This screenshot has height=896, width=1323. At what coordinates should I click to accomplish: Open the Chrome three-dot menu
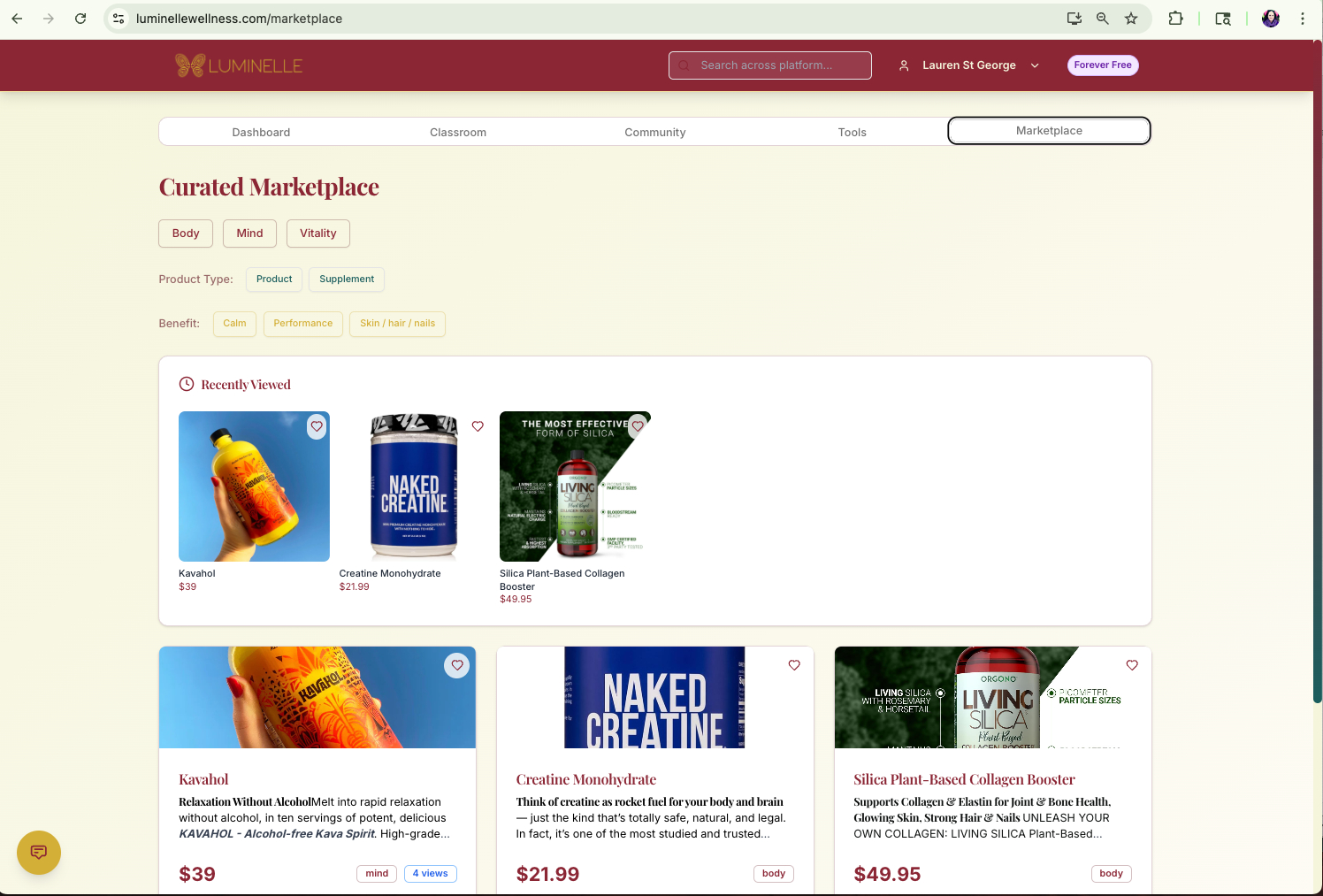pos(1303,19)
